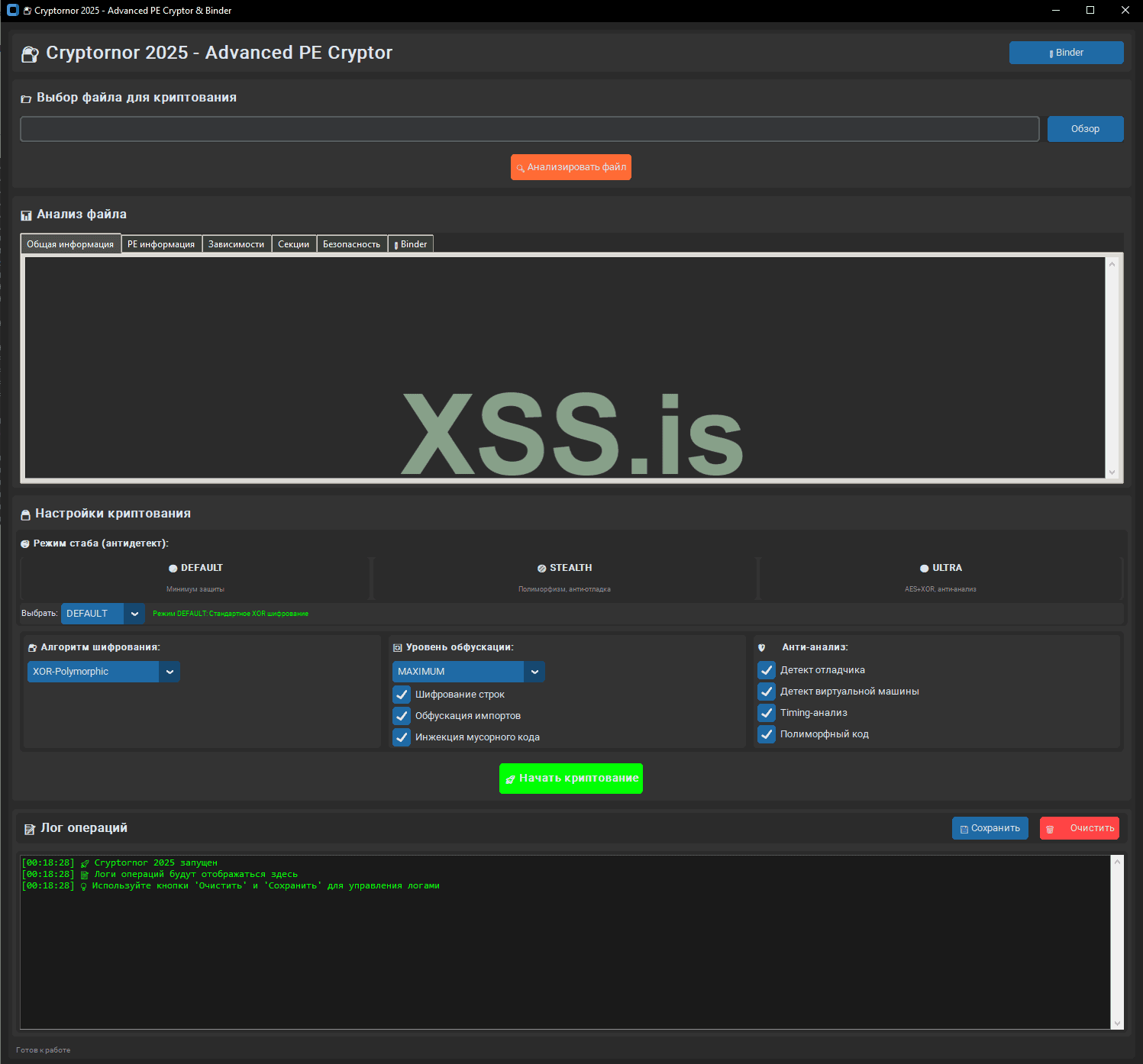Click the magnifier icon on Анализировать файл
1143x1064 pixels.
pyautogui.click(x=520, y=168)
